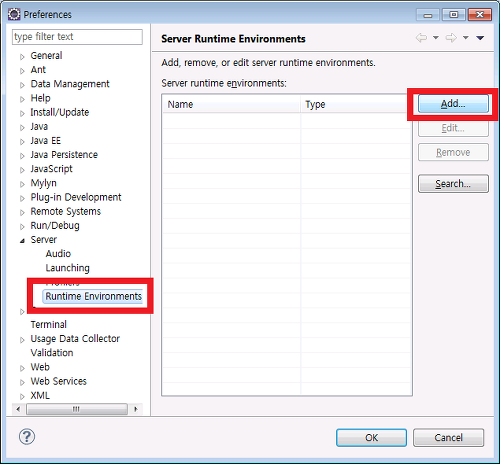Select the Run/Debug category

55,226
